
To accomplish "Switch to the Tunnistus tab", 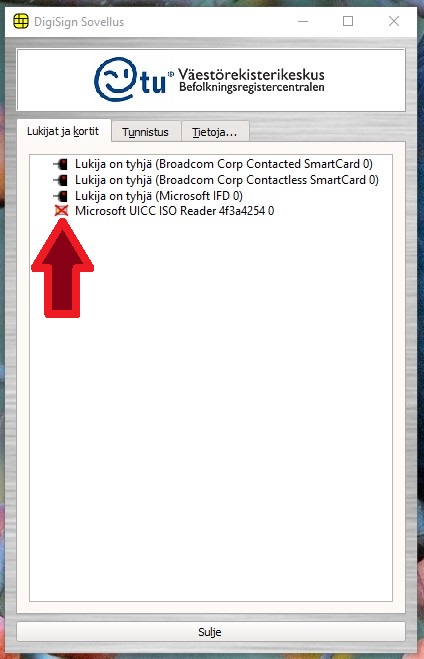I will click(x=145, y=132).
